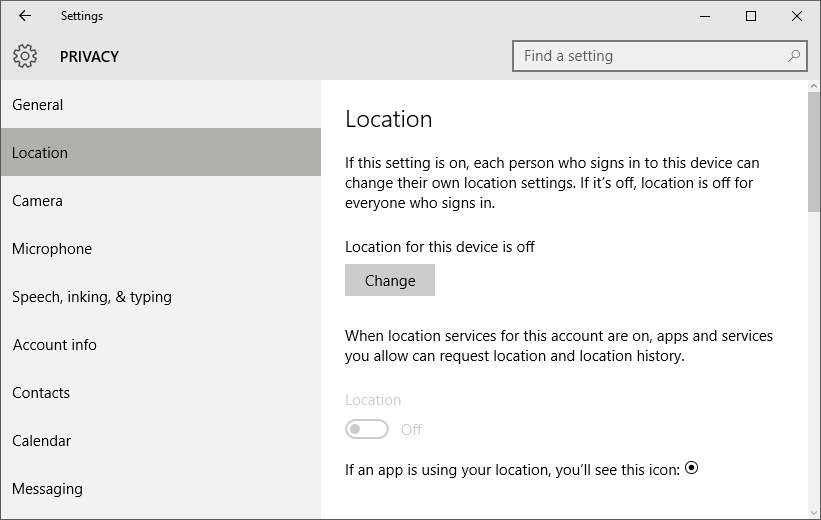Close the Settings window
821x520 pixels.
point(797,16)
